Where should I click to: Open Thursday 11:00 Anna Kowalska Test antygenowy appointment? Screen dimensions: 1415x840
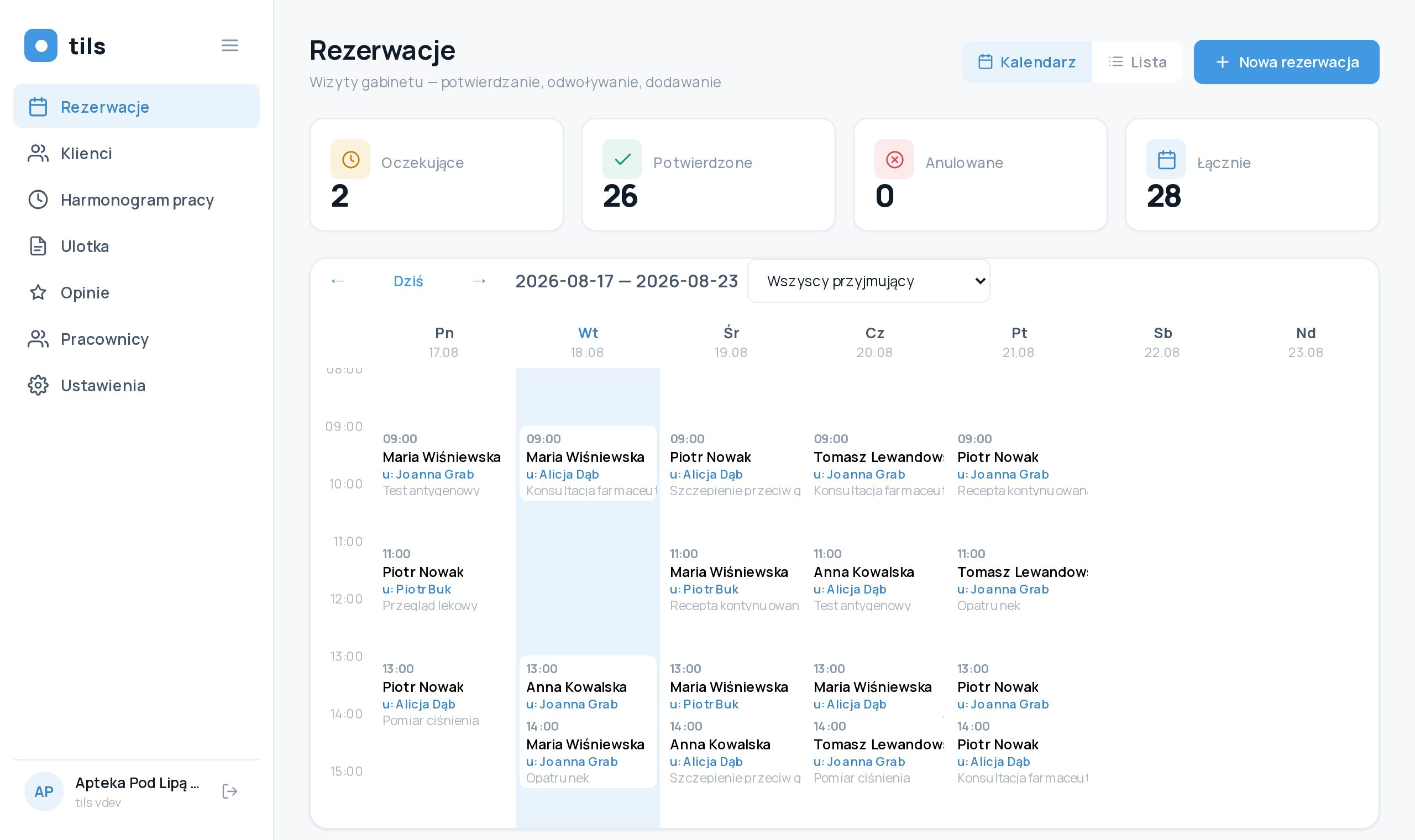pyautogui.click(x=876, y=578)
